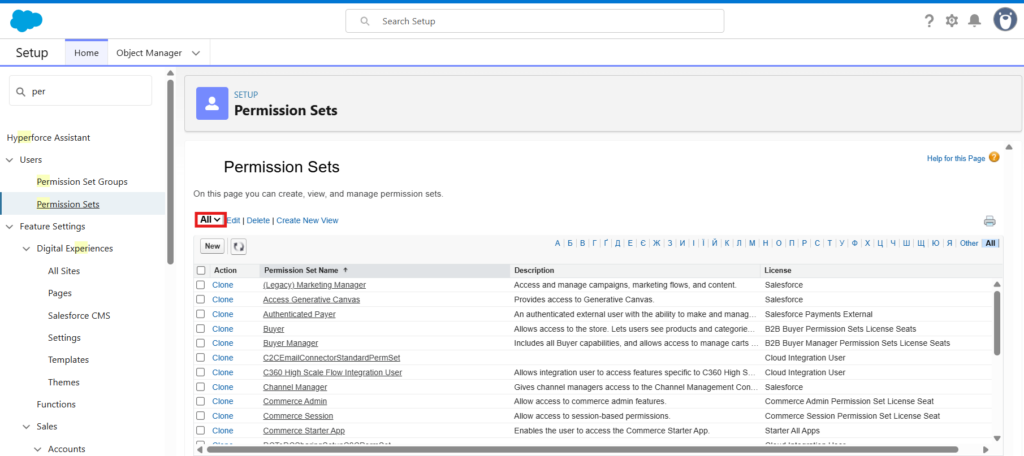Click the SETUP breadcrumb label
Viewport: 1024px width, 456px height.
(x=246, y=95)
